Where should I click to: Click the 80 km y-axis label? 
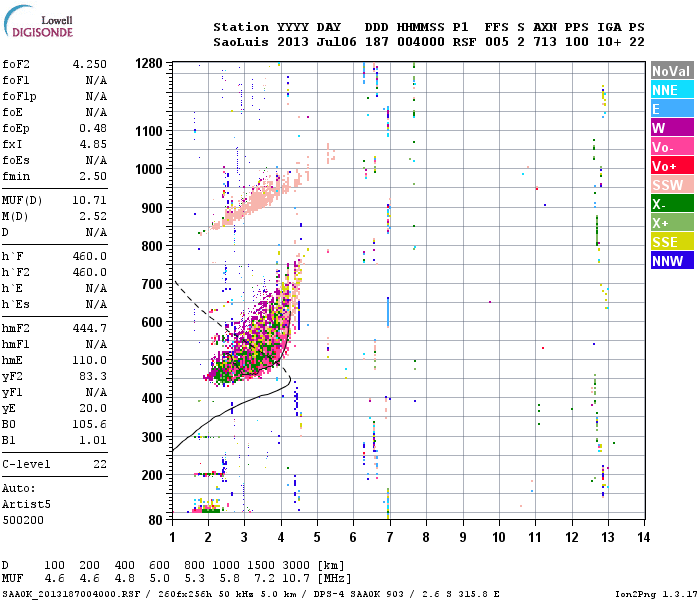click(x=156, y=520)
